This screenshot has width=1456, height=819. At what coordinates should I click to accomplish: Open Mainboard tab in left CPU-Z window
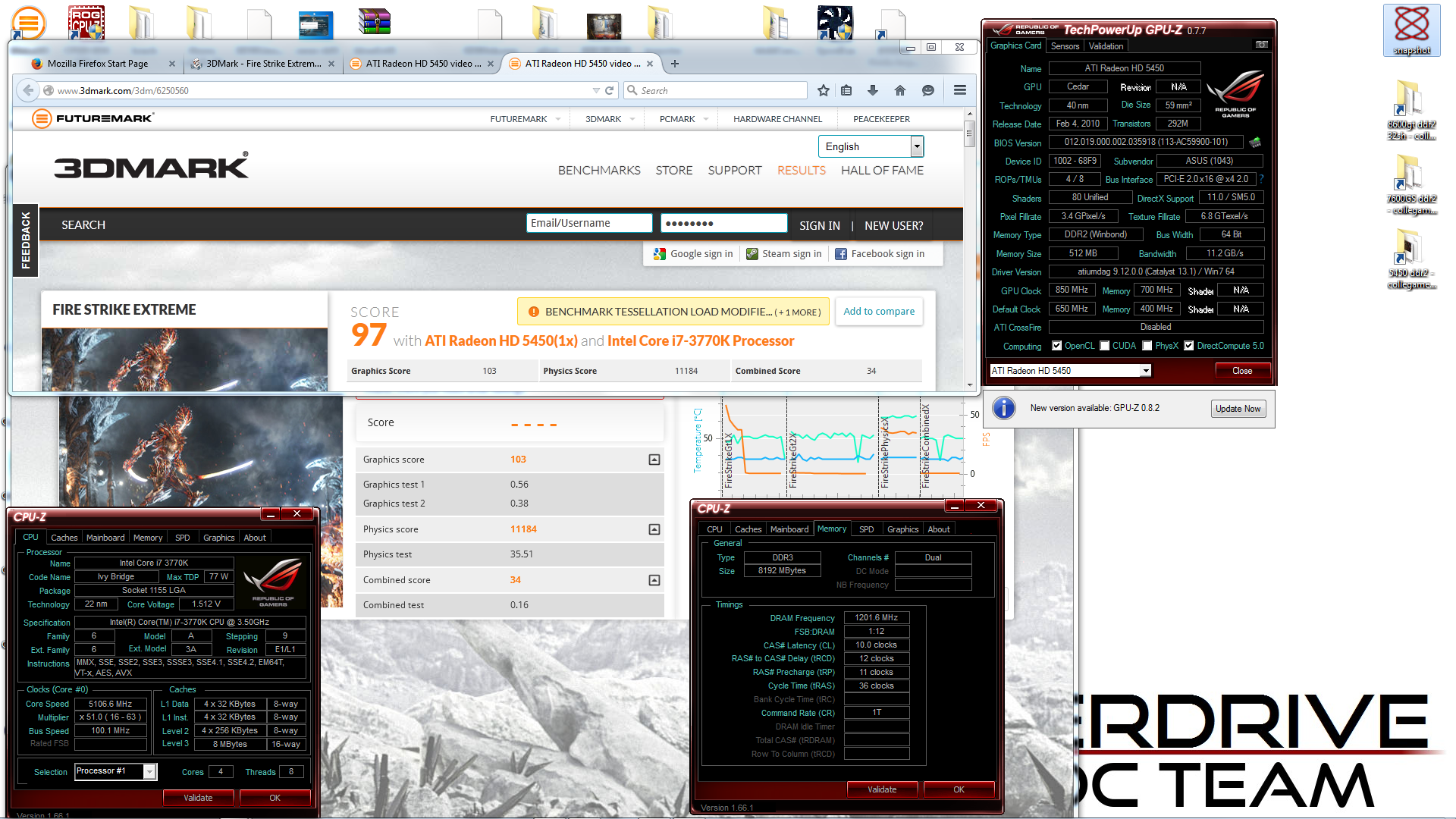click(x=105, y=538)
